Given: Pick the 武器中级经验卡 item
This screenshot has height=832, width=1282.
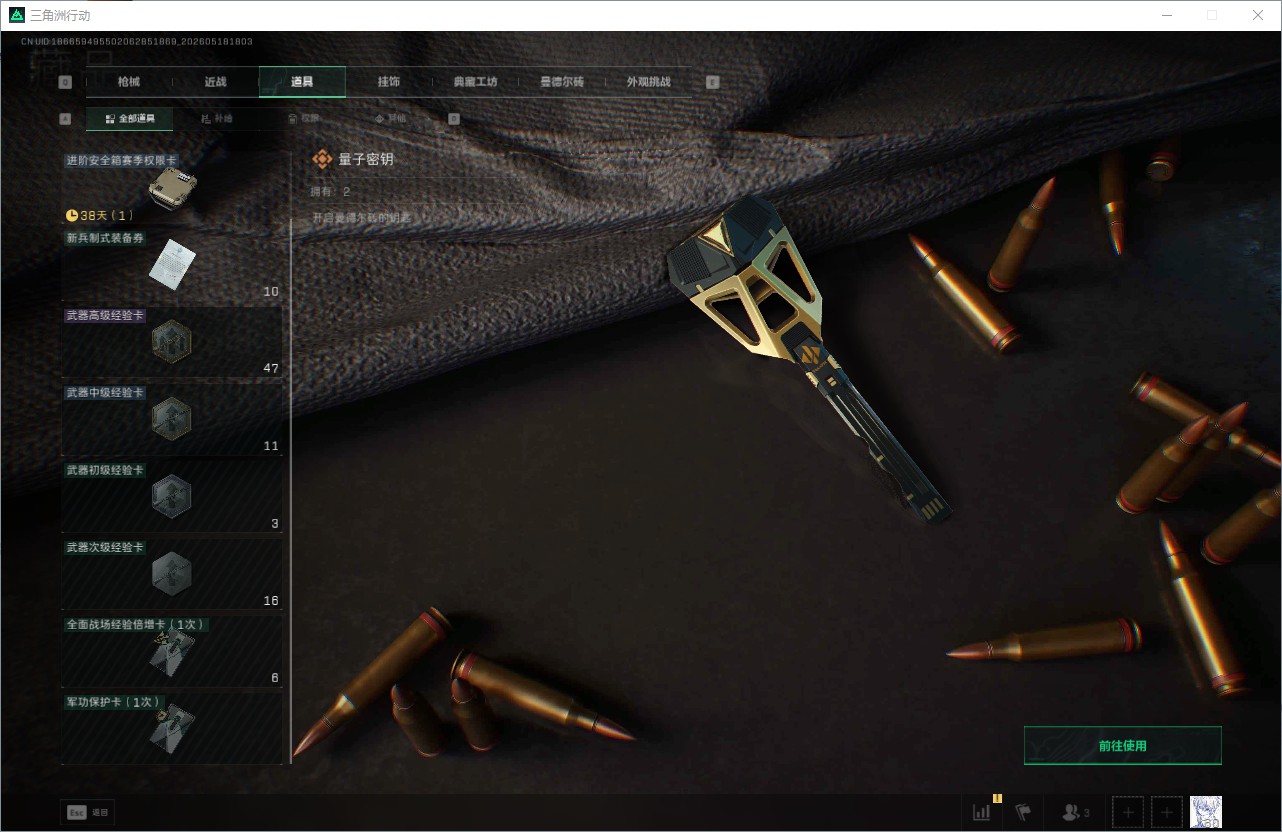Looking at the screenshot, I should click(172, 420).
